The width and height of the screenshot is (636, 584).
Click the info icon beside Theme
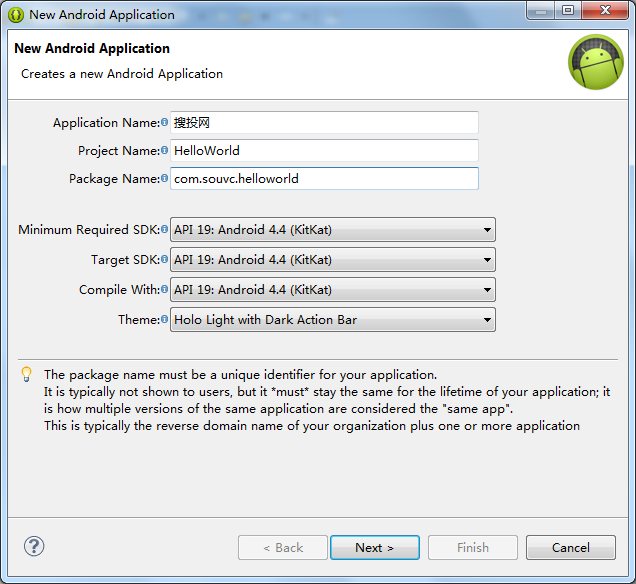(x=164, y=319)
